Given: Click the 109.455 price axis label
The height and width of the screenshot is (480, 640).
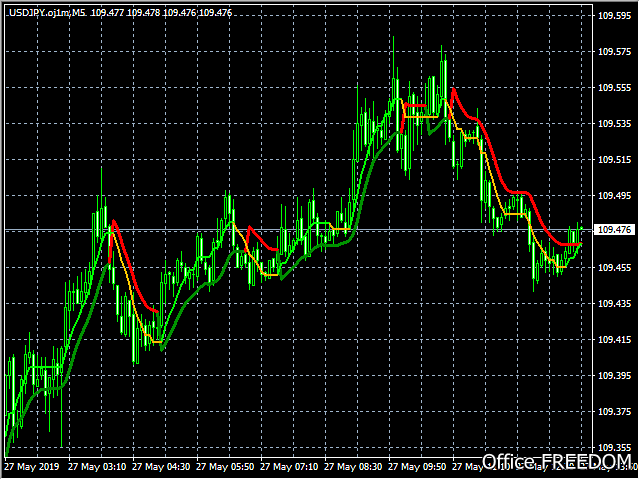Looking at the screenshot, I should 614,267.
